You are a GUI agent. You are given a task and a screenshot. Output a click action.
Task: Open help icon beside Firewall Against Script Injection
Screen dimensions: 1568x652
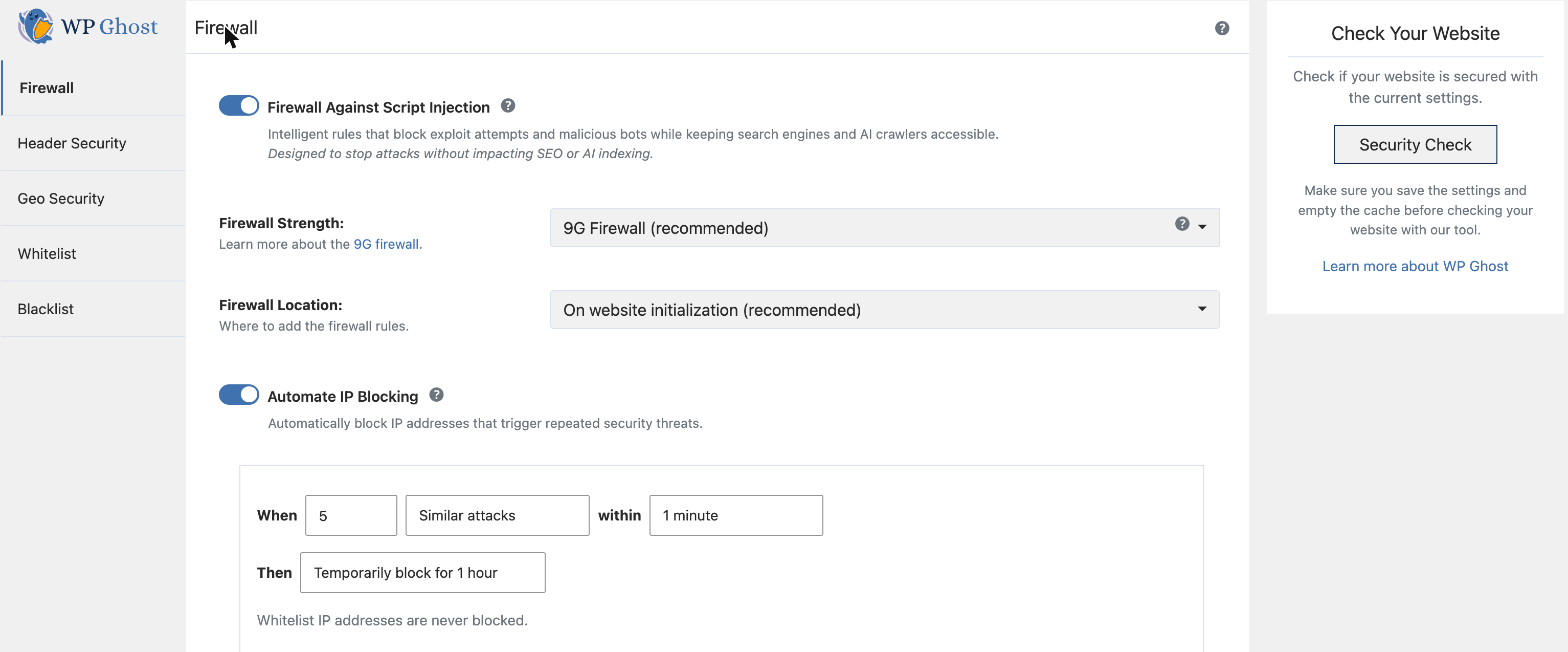[508, 106]
